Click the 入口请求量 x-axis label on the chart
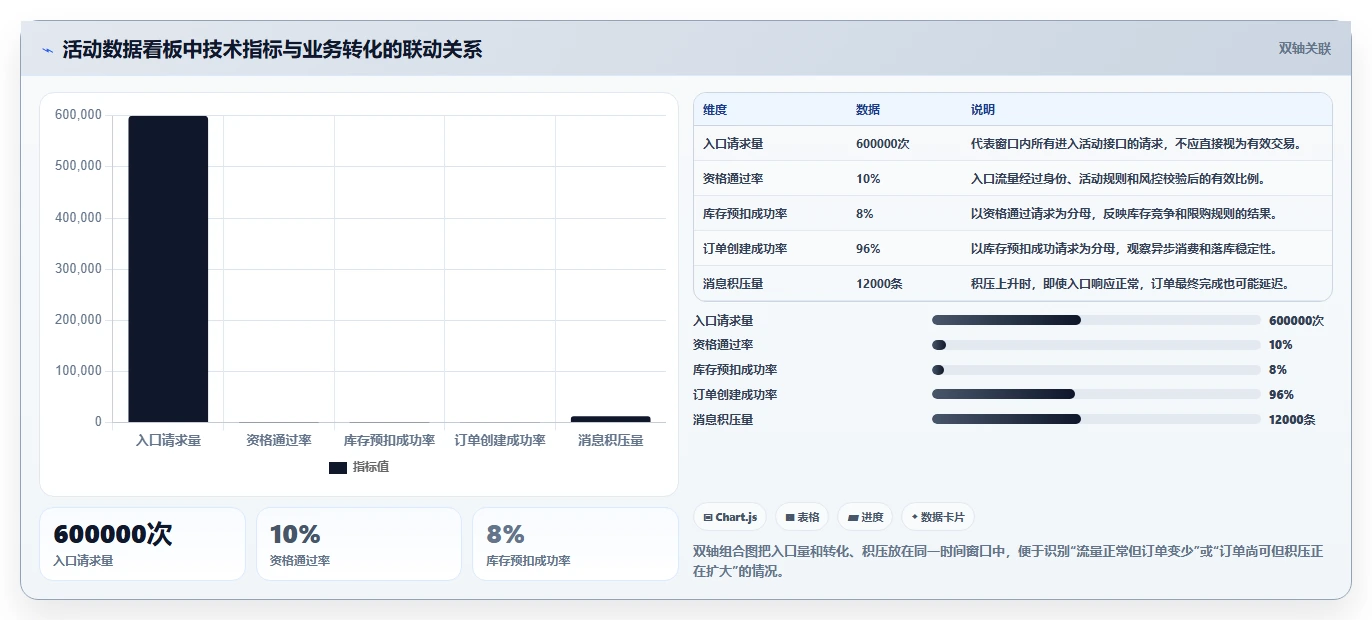 click(168, 440)
